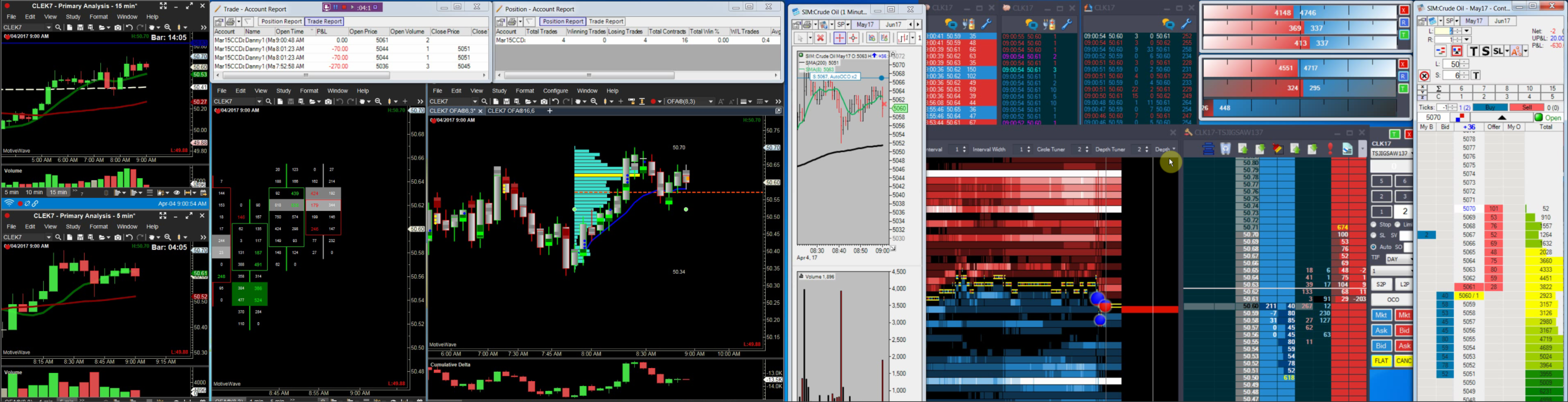Click the undo arrow in the 15 min chart toolbar
1568x402 pixels.
(x=129, y=27)
